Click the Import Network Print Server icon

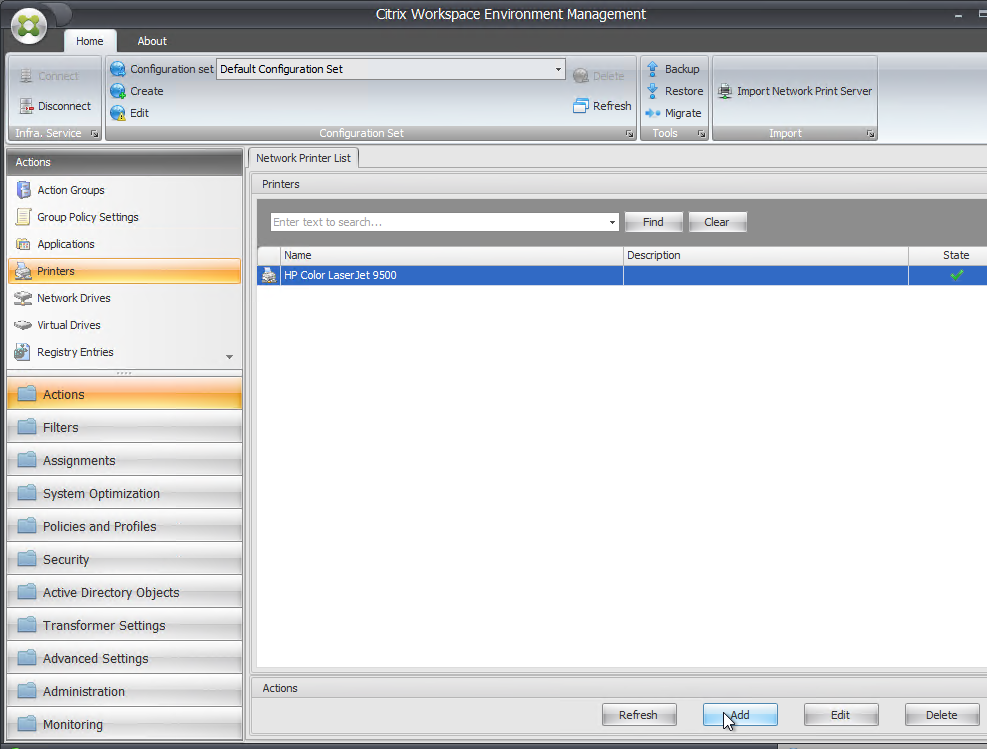725,91
